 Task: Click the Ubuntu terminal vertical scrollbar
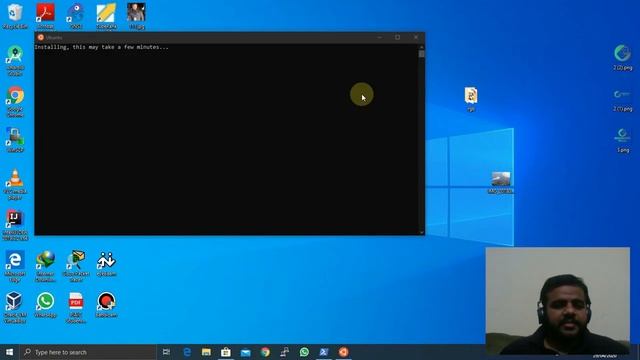(422, 139)
